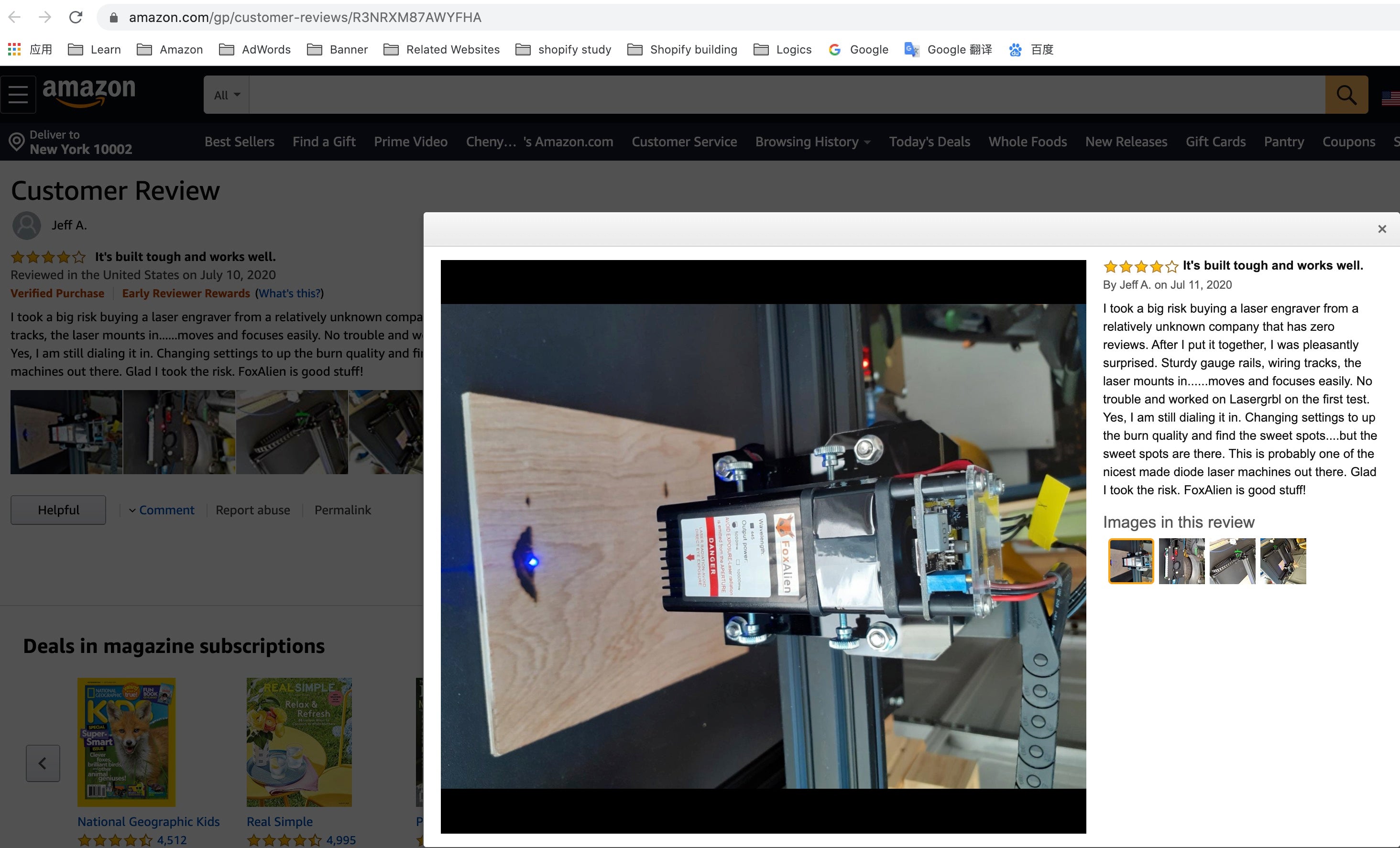Open Google apps grid in bookmarks bar
Screen dimensions: 1400x848
point(14,49)
